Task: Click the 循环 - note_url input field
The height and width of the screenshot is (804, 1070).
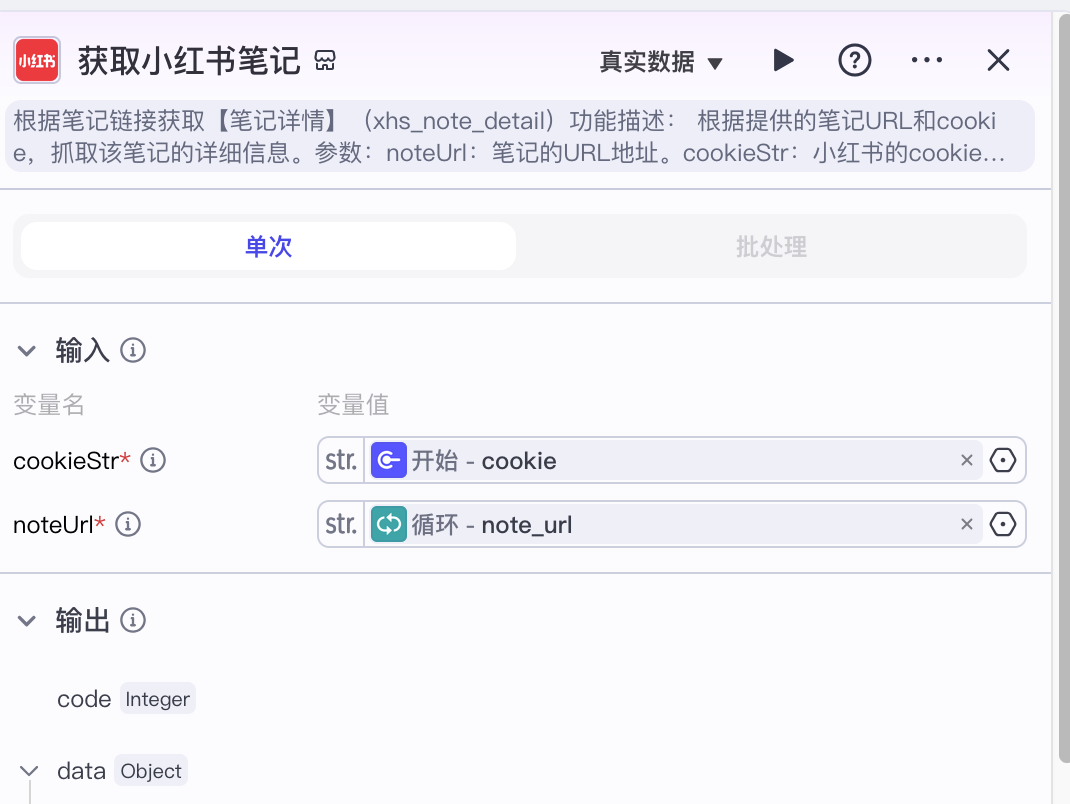Action: pos(674,525)
